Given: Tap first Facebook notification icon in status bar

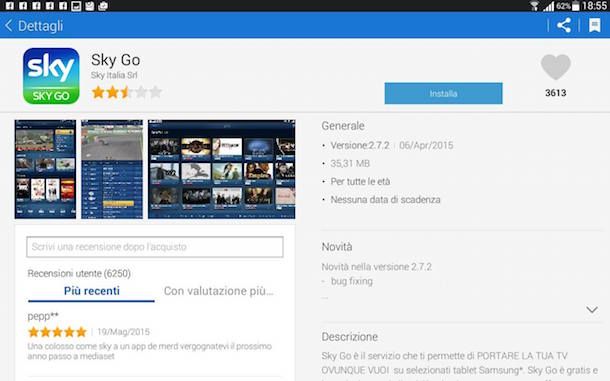Looking at the screenshot, I should point(10,6).
